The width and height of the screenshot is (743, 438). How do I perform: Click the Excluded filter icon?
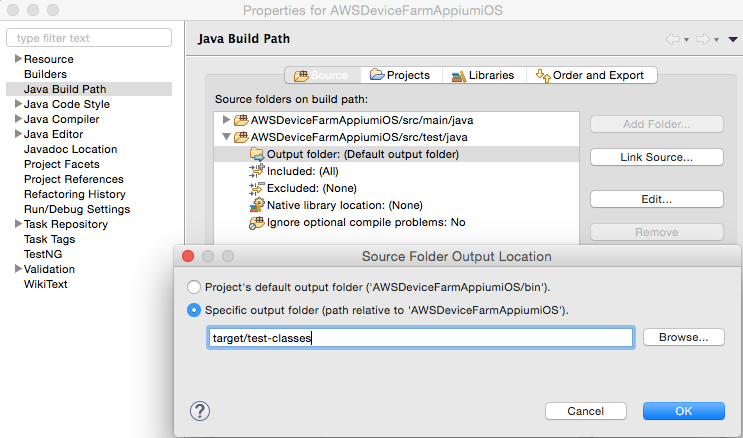click(x=257, y=188)
